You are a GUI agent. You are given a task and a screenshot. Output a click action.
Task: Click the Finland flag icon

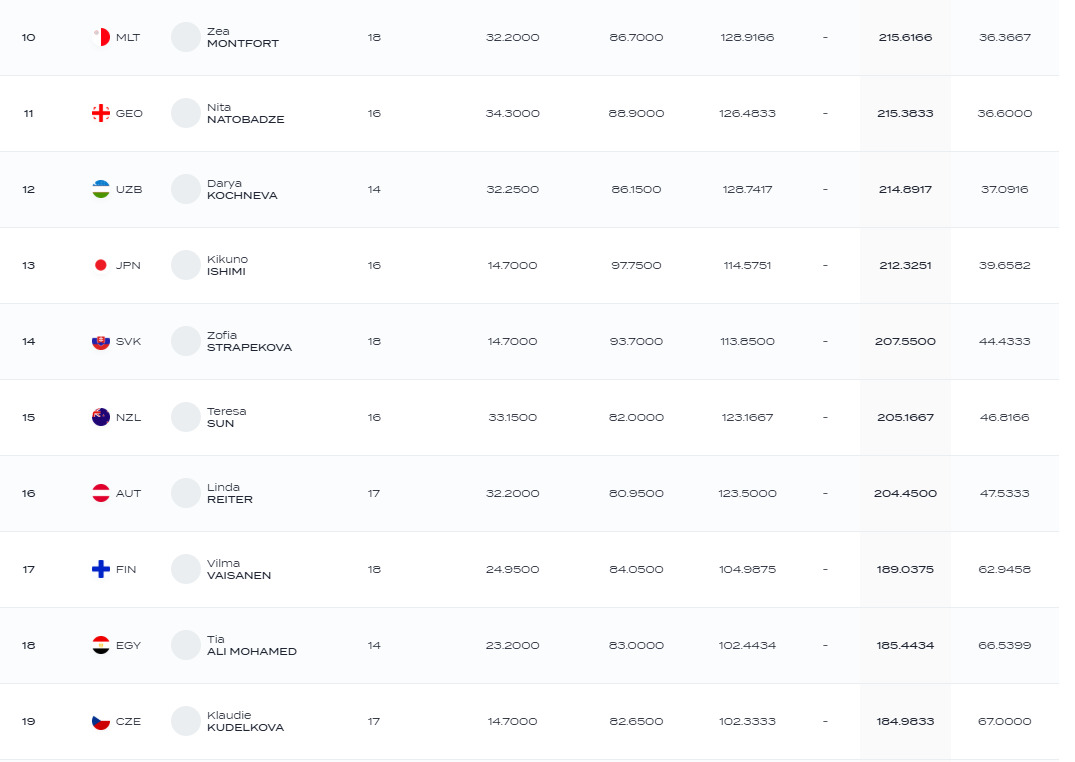pyautogui.click(x=101, y=569)
